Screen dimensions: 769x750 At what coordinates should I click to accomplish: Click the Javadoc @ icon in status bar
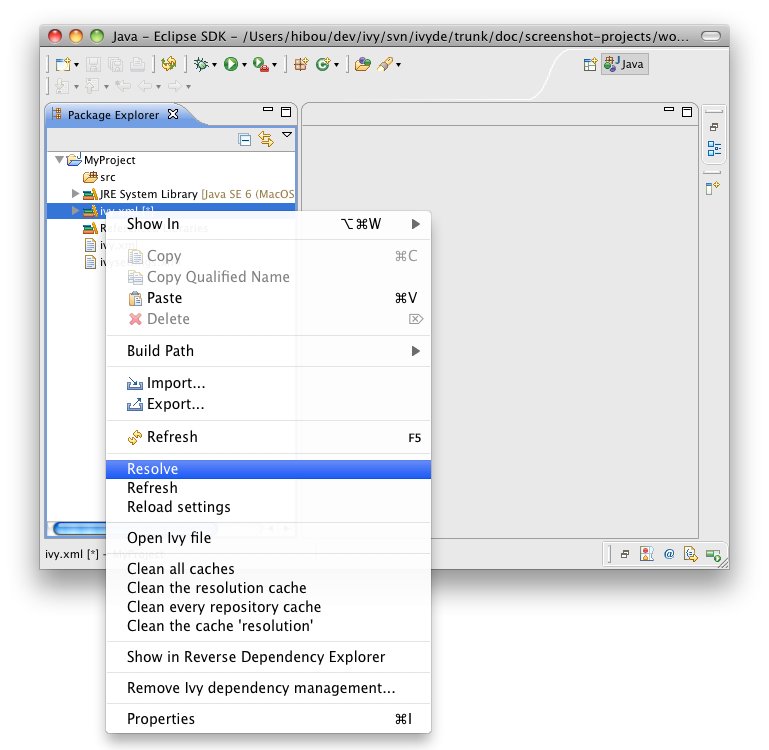[x=669, y=553]
